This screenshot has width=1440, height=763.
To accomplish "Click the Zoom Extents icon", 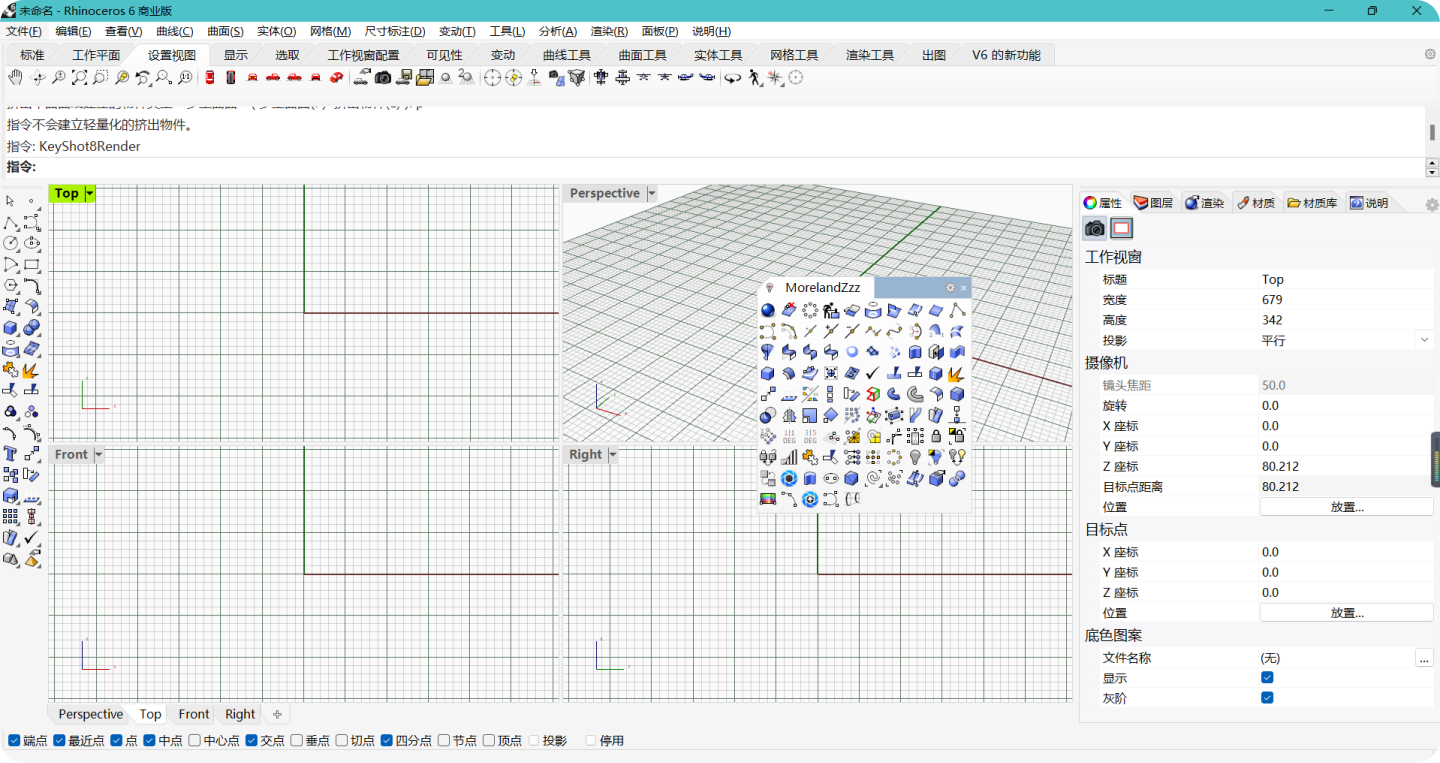I will pos(80,78).
